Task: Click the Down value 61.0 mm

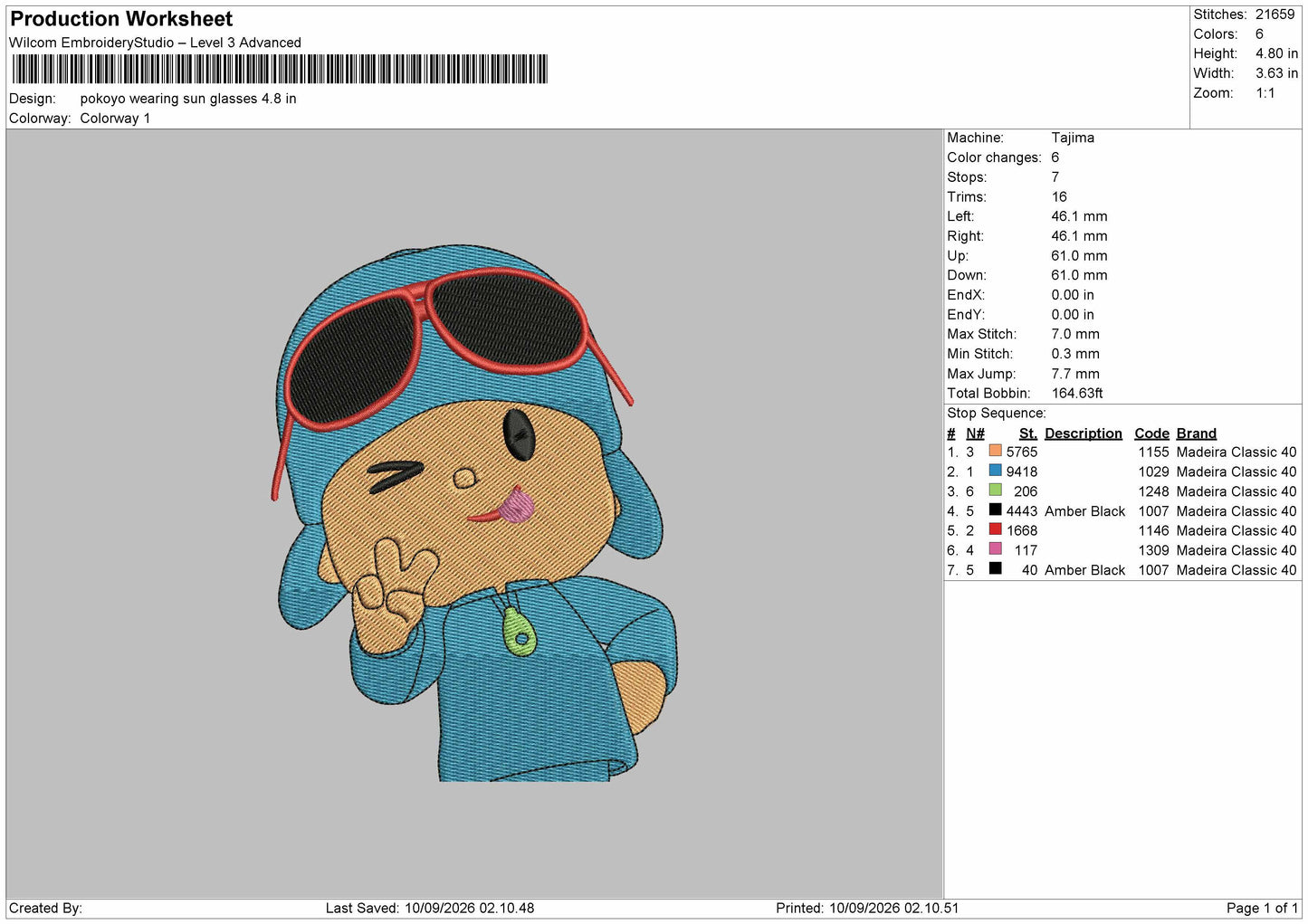Action: click(1079, 275)
